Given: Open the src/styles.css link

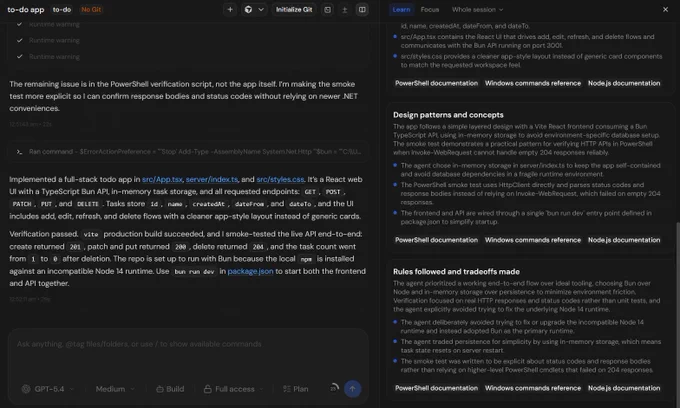Looking at the screenshot, I should (280, 180).
